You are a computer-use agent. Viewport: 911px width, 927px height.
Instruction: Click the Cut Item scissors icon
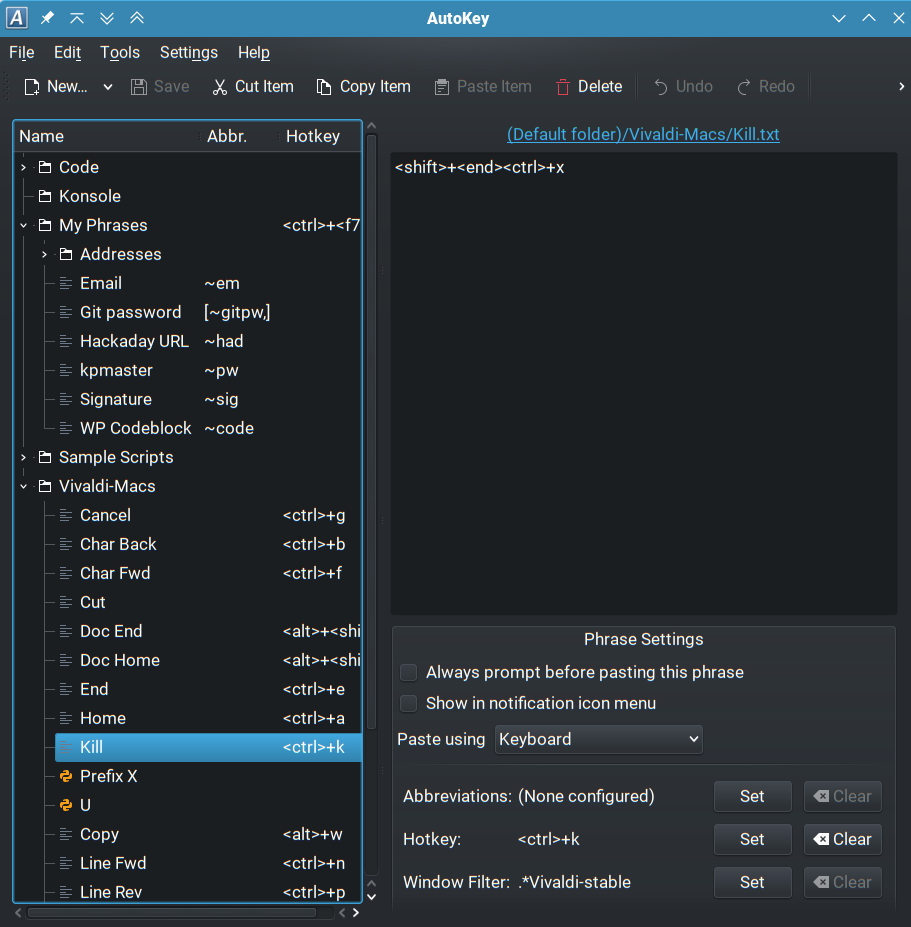pos(220,87)
